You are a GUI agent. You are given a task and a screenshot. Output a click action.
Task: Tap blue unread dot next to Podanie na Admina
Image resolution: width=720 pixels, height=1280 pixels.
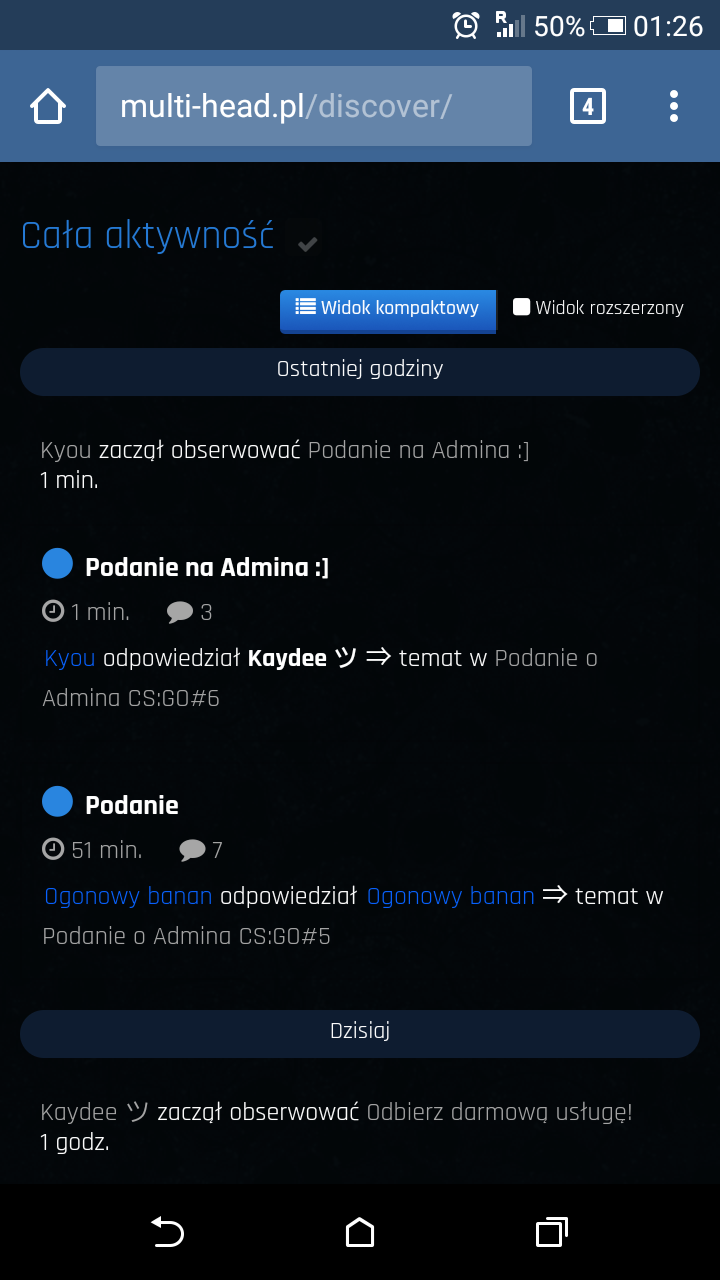tap(57, 564)
